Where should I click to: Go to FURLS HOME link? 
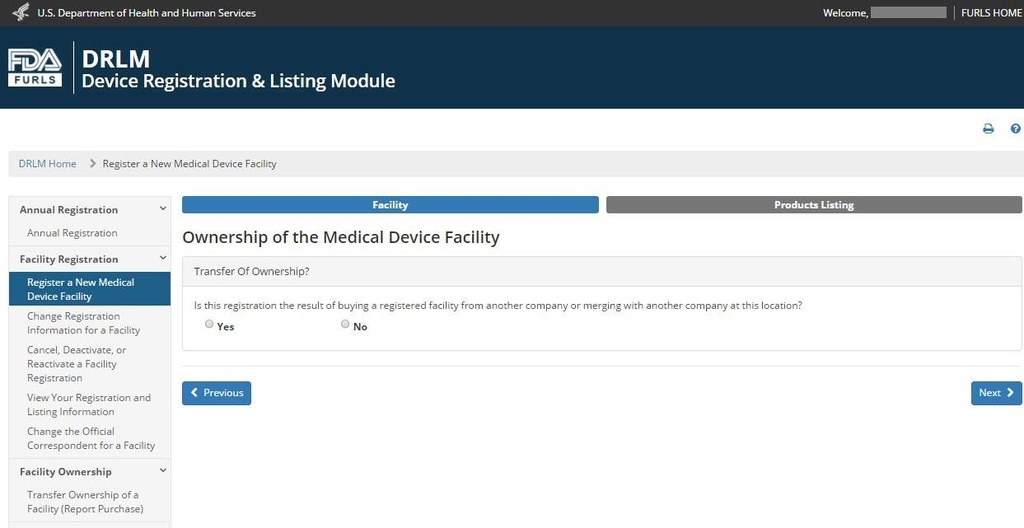tap(991, 12)
